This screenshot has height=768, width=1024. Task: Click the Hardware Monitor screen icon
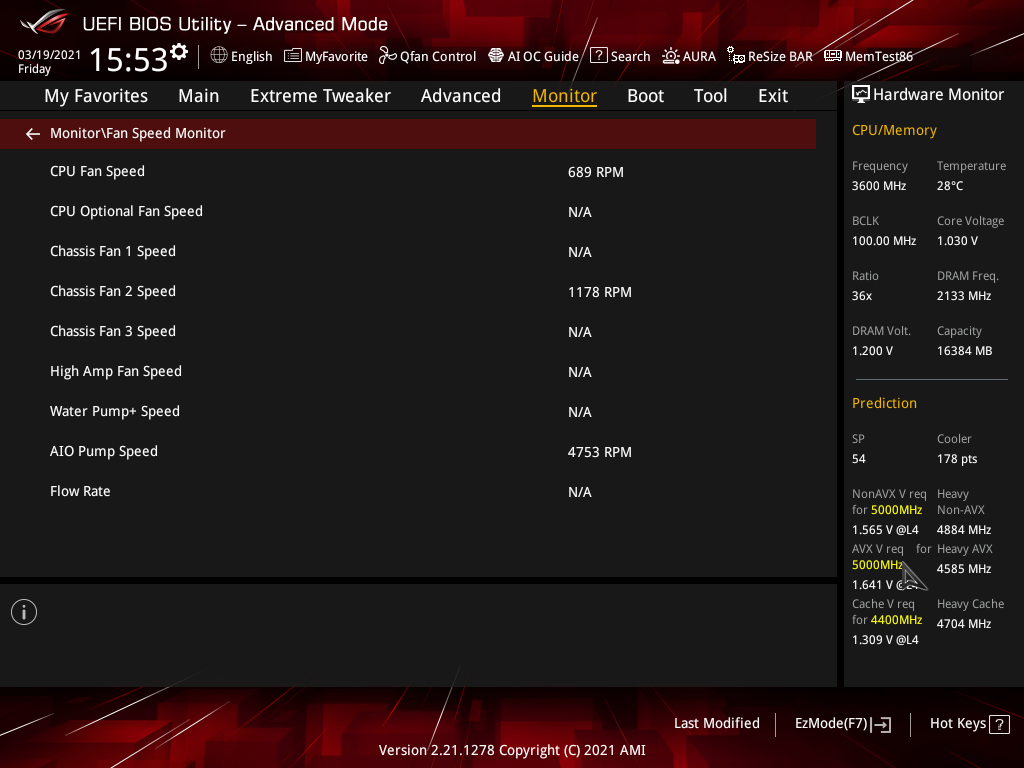pos(861,95)
